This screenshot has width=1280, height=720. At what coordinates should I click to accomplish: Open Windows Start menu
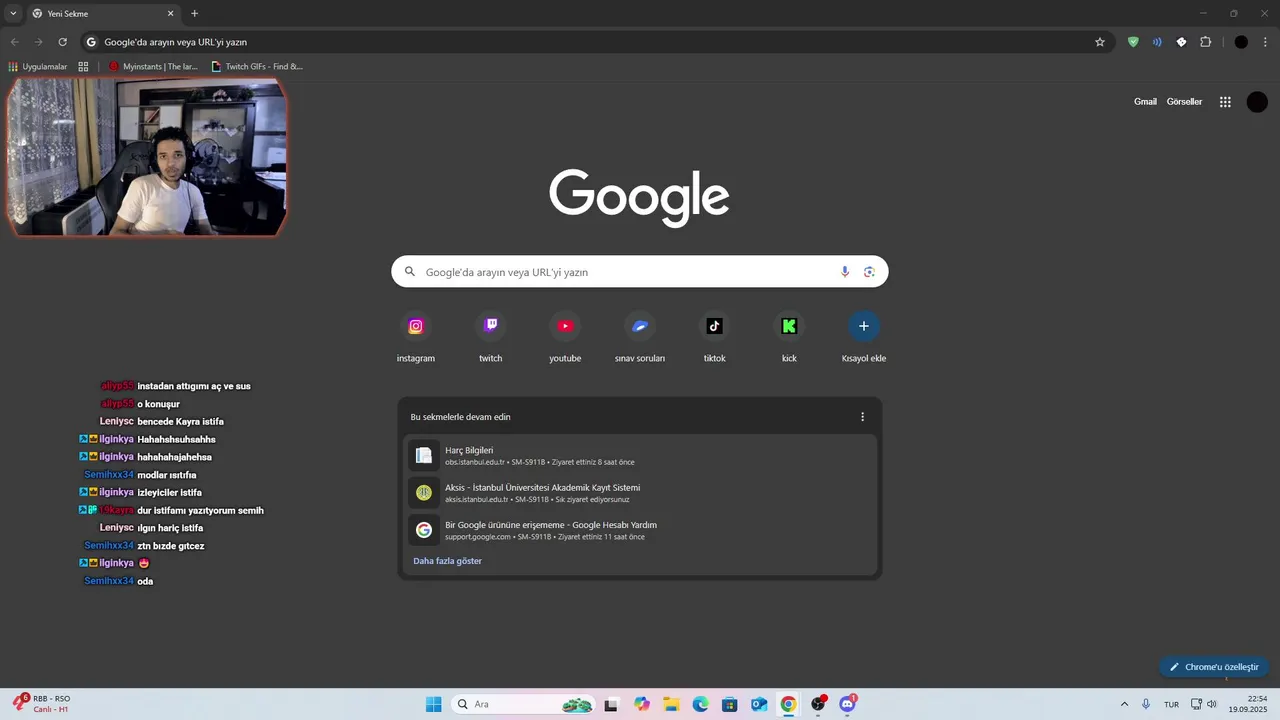tap(433, 704)
